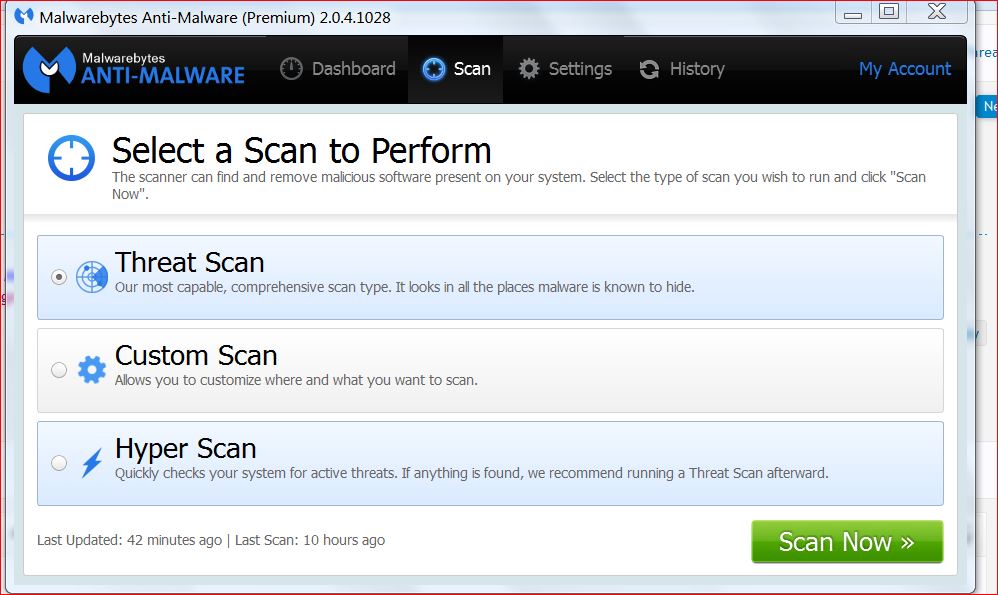Click the History refresh-arrows icon
The height and width of the screenshot is (595, 998).
click(649, 69)
